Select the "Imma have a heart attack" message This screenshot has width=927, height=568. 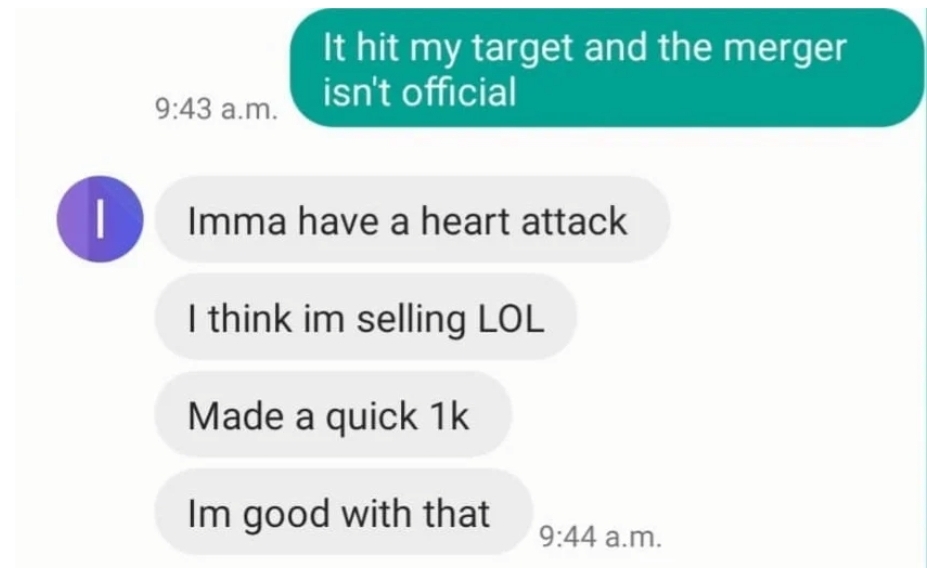click(x=413, y=219)
